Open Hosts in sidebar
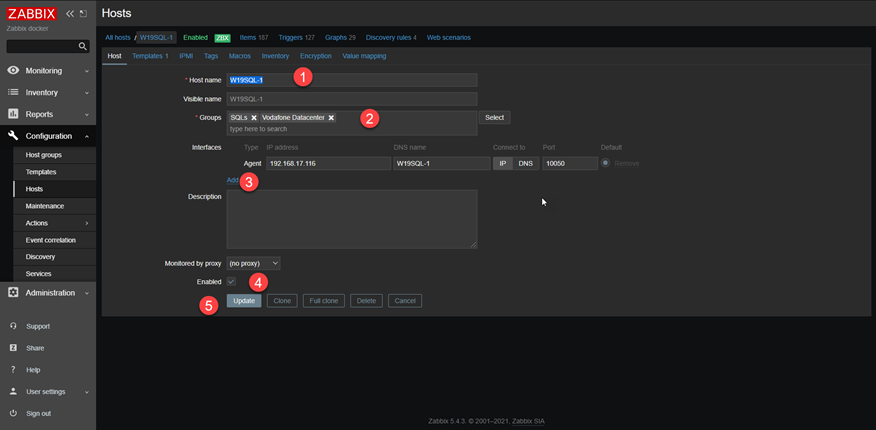Screen dimensions: 876x430 [34, 189]
